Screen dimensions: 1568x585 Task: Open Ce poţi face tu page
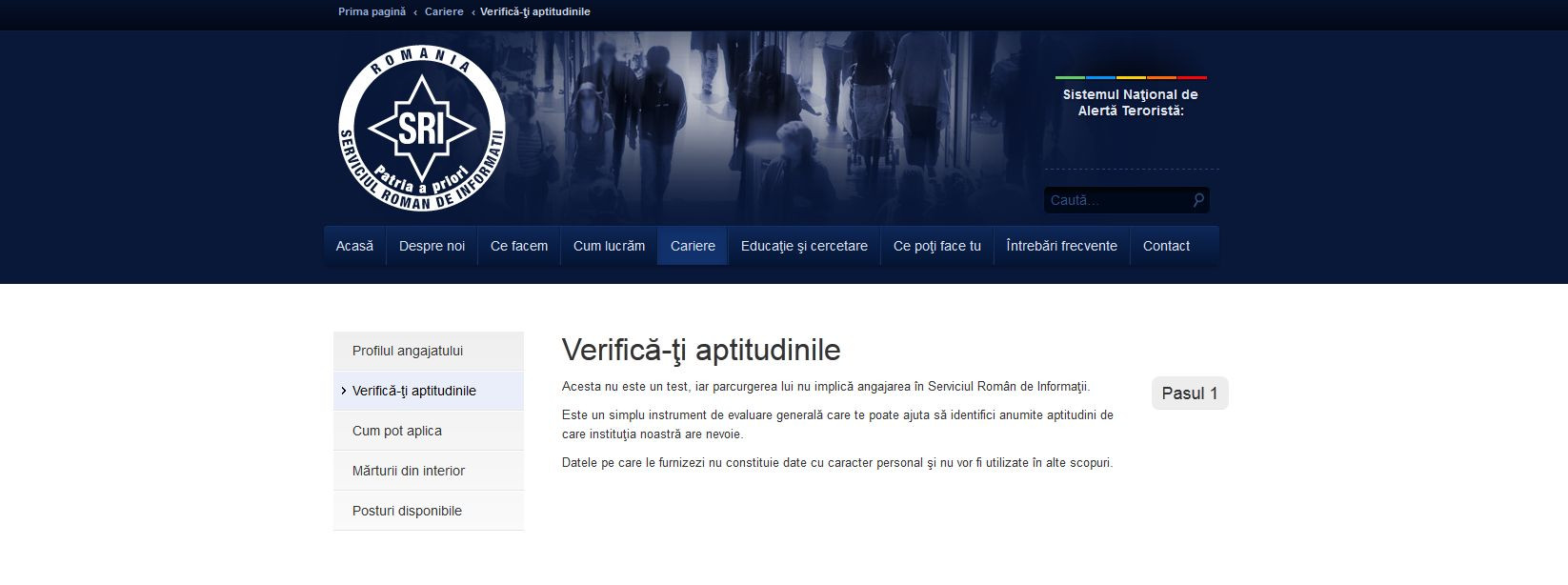(937, 246)
